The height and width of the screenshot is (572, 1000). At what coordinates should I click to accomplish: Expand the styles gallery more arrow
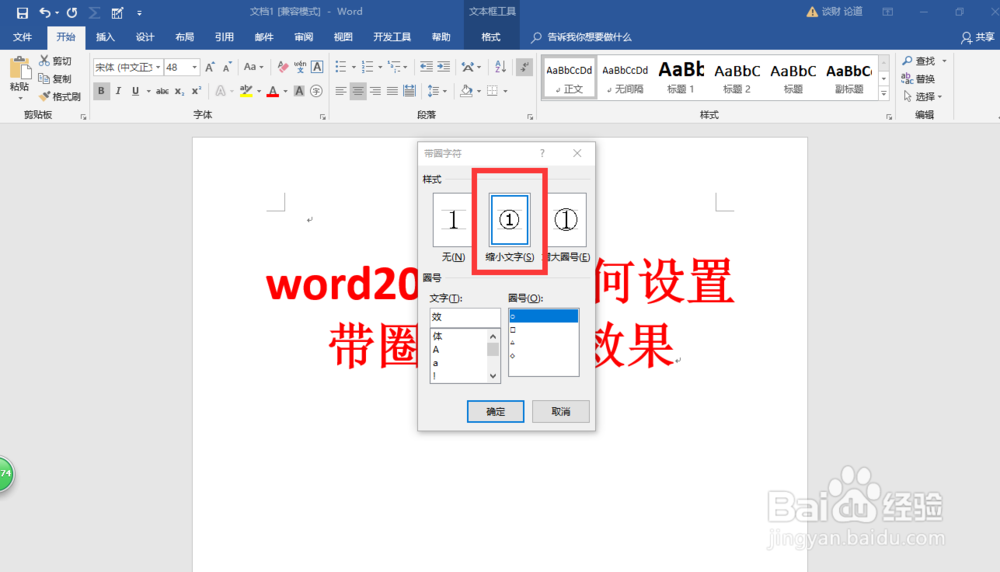coord(883,93)
